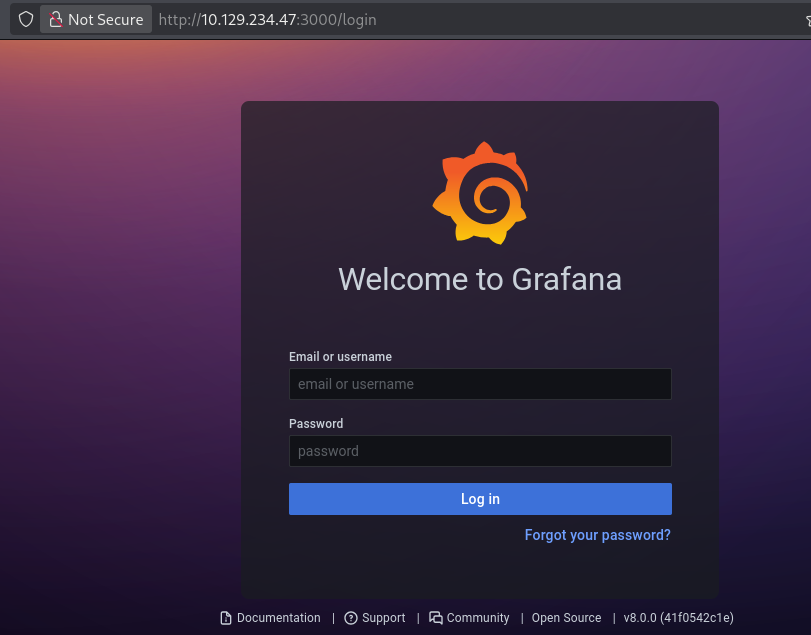Screen dimensions: 811x635
Task: Click the Password field label
Action: [x=316, y=424]
